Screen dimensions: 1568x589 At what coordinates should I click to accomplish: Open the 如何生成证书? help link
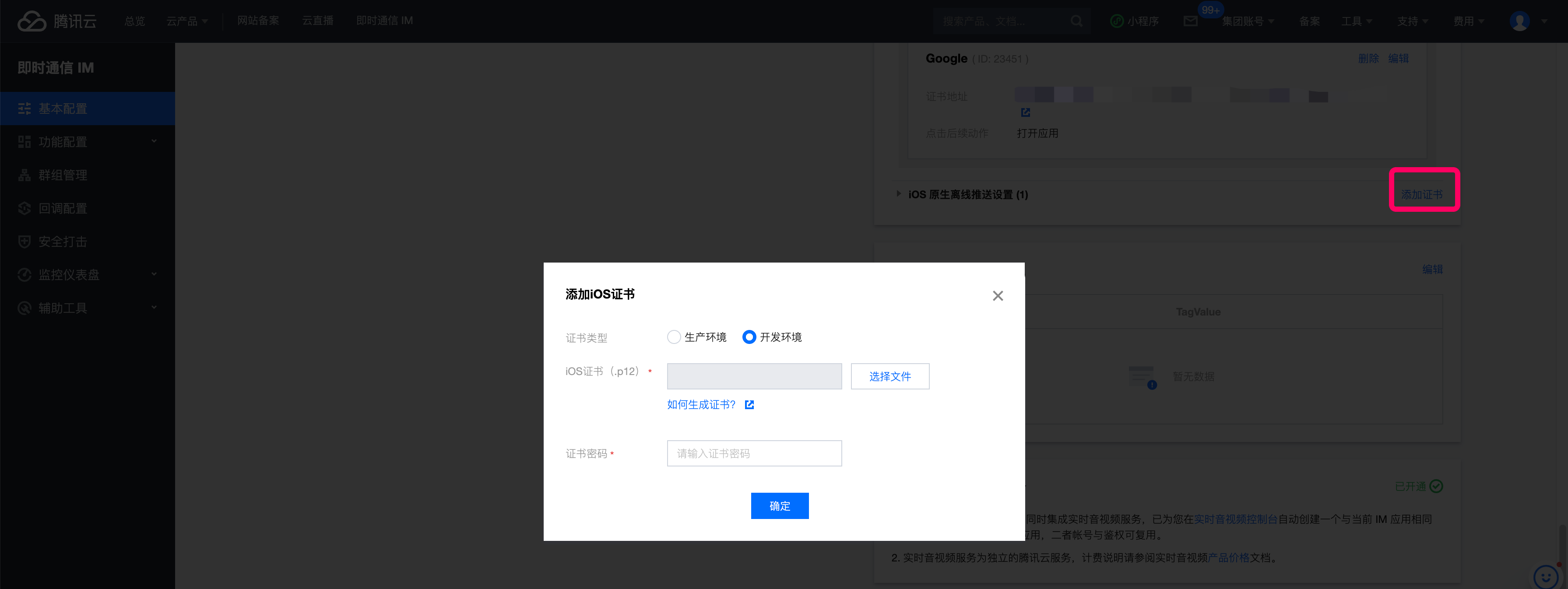[701, 405]
